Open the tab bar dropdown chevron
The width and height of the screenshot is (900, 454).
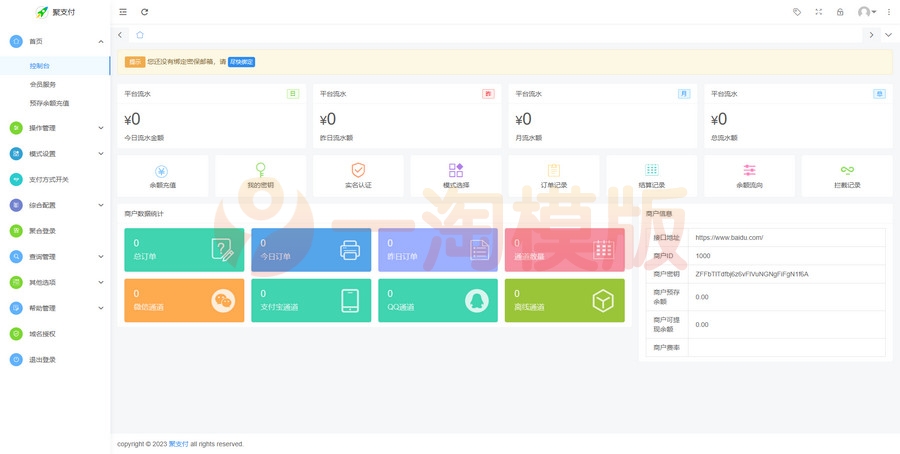click(x=889, y=35)
